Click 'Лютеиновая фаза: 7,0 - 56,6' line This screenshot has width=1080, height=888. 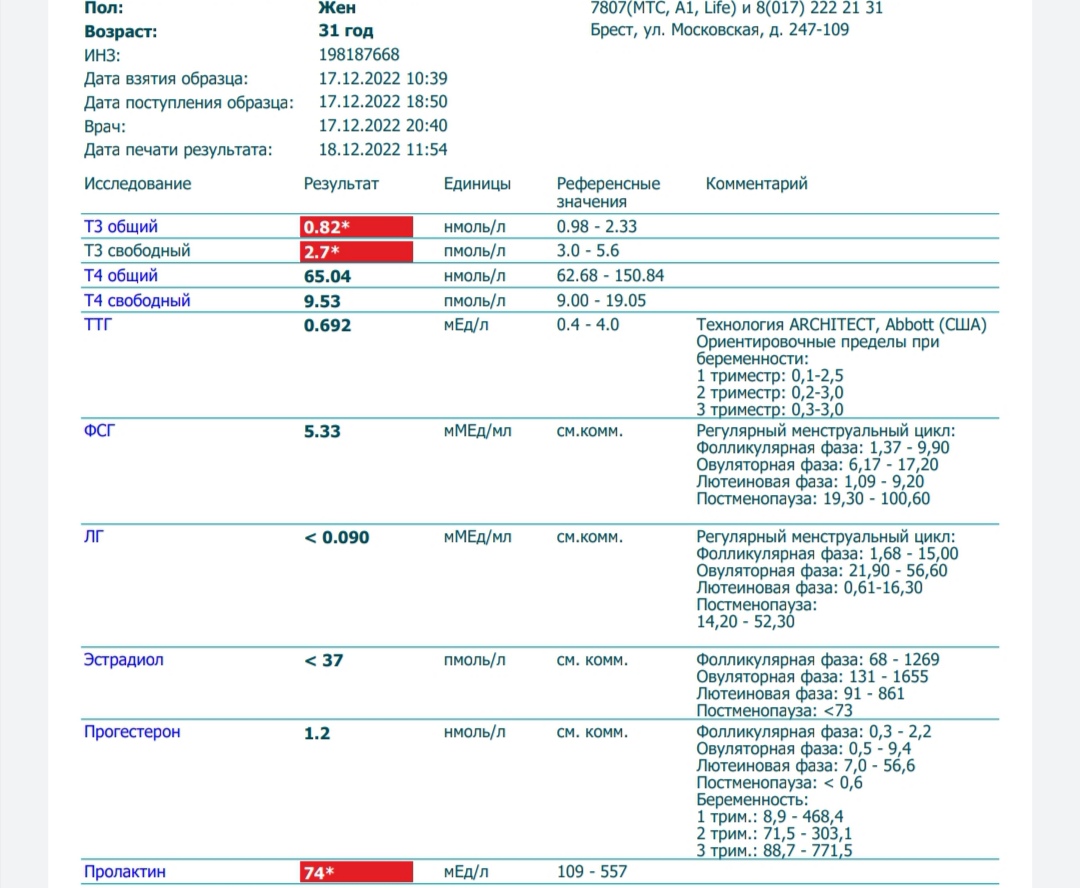pos(805,766)
